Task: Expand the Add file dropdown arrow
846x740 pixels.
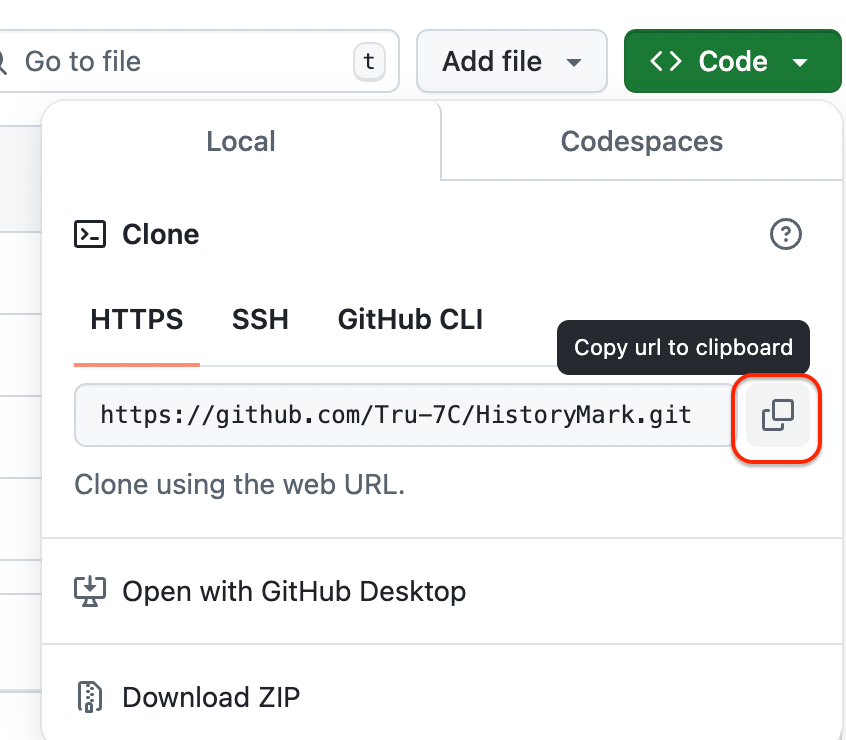Action: [573, 62]
